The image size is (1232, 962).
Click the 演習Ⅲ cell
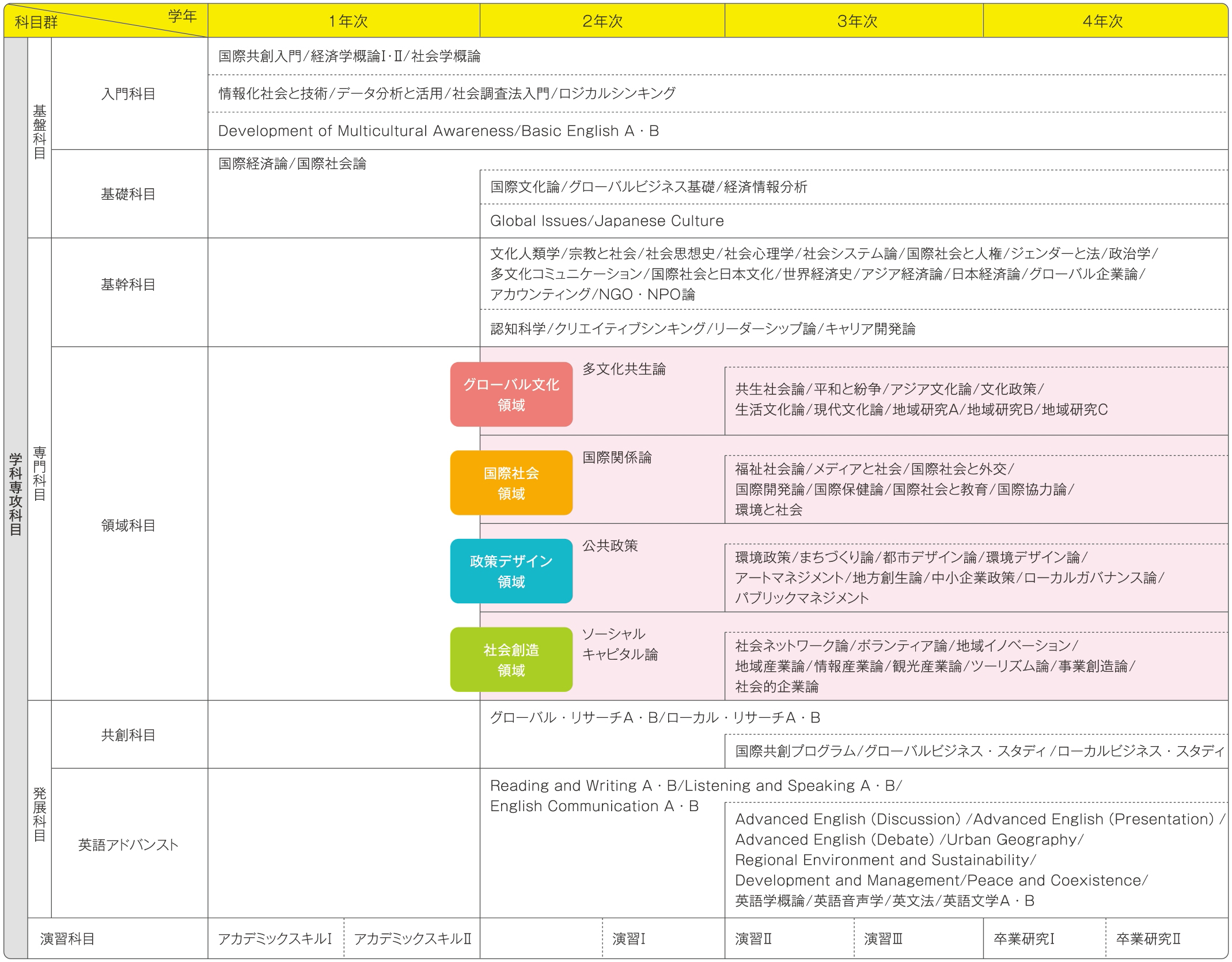(919, 939)
